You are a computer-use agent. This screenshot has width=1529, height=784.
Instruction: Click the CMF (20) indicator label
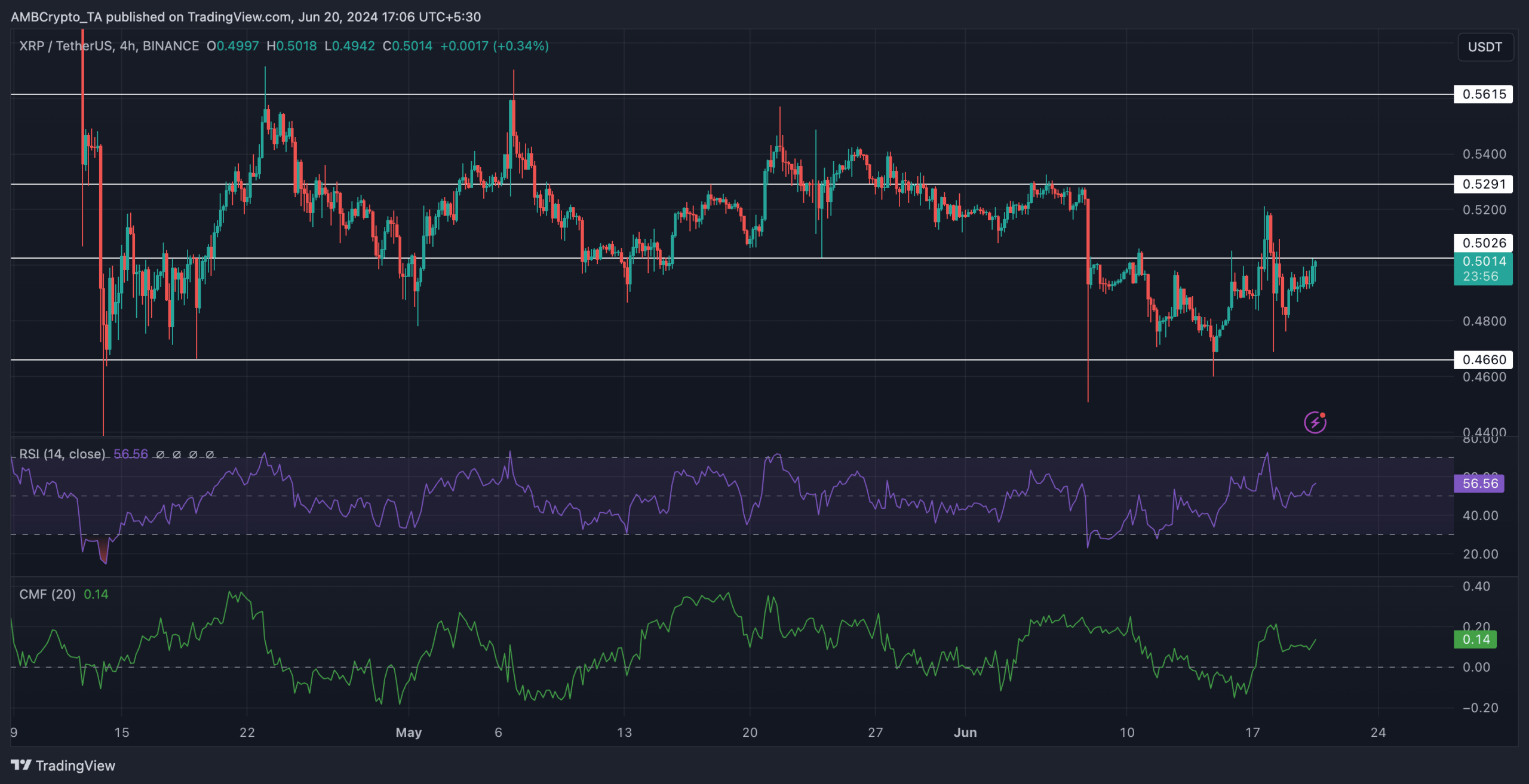click(47, 594)
